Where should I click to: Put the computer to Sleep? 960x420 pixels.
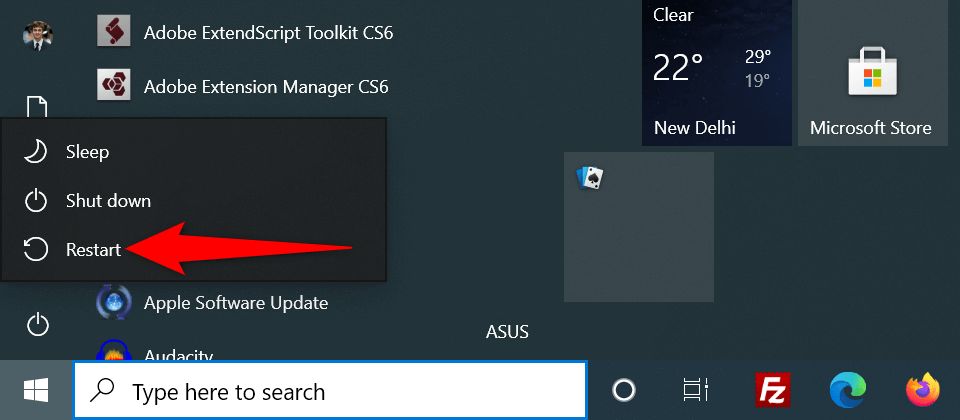click(x=87, y=152)
